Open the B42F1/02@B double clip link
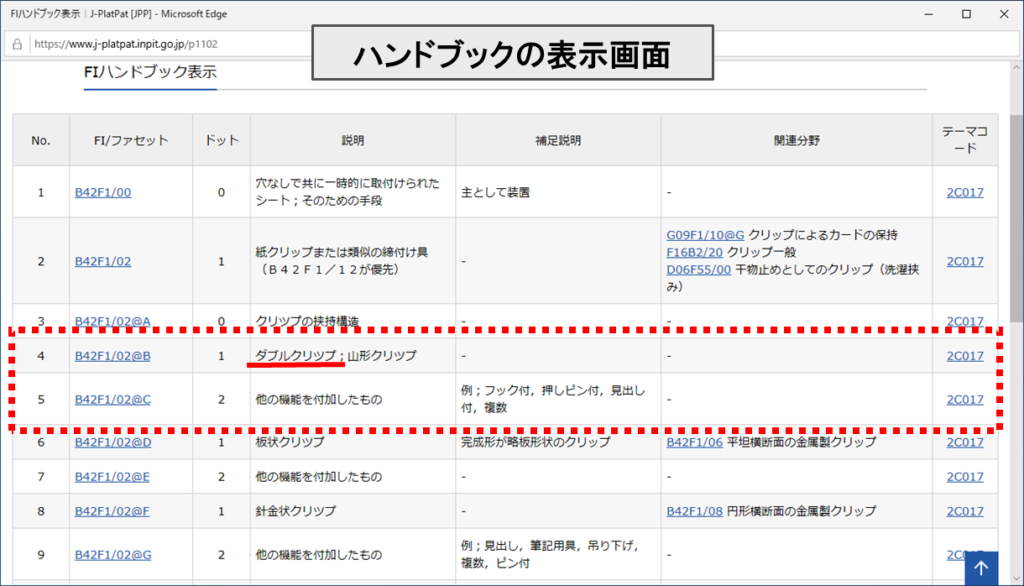 tap(112, 356)
